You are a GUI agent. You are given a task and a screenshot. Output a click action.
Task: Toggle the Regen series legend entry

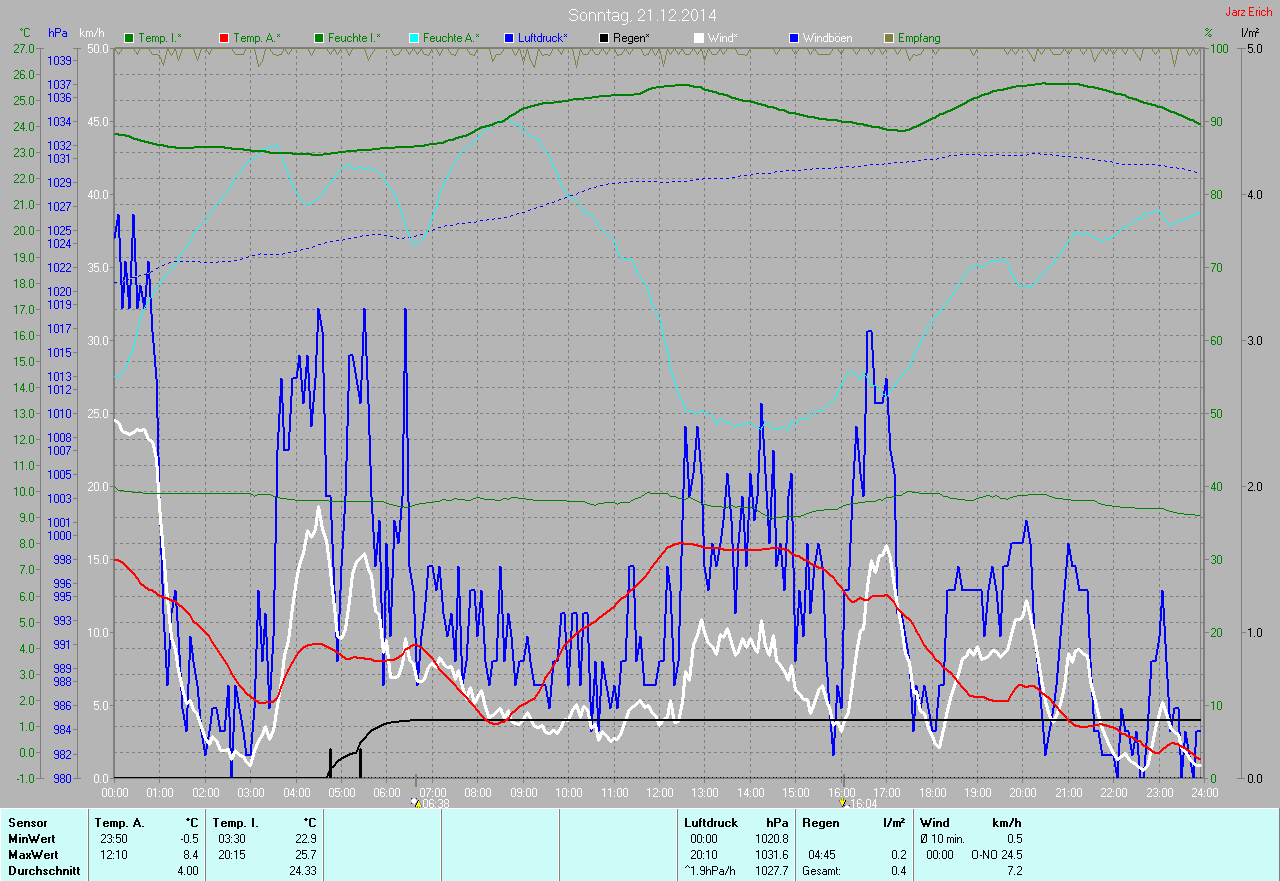tap(624, 38)
